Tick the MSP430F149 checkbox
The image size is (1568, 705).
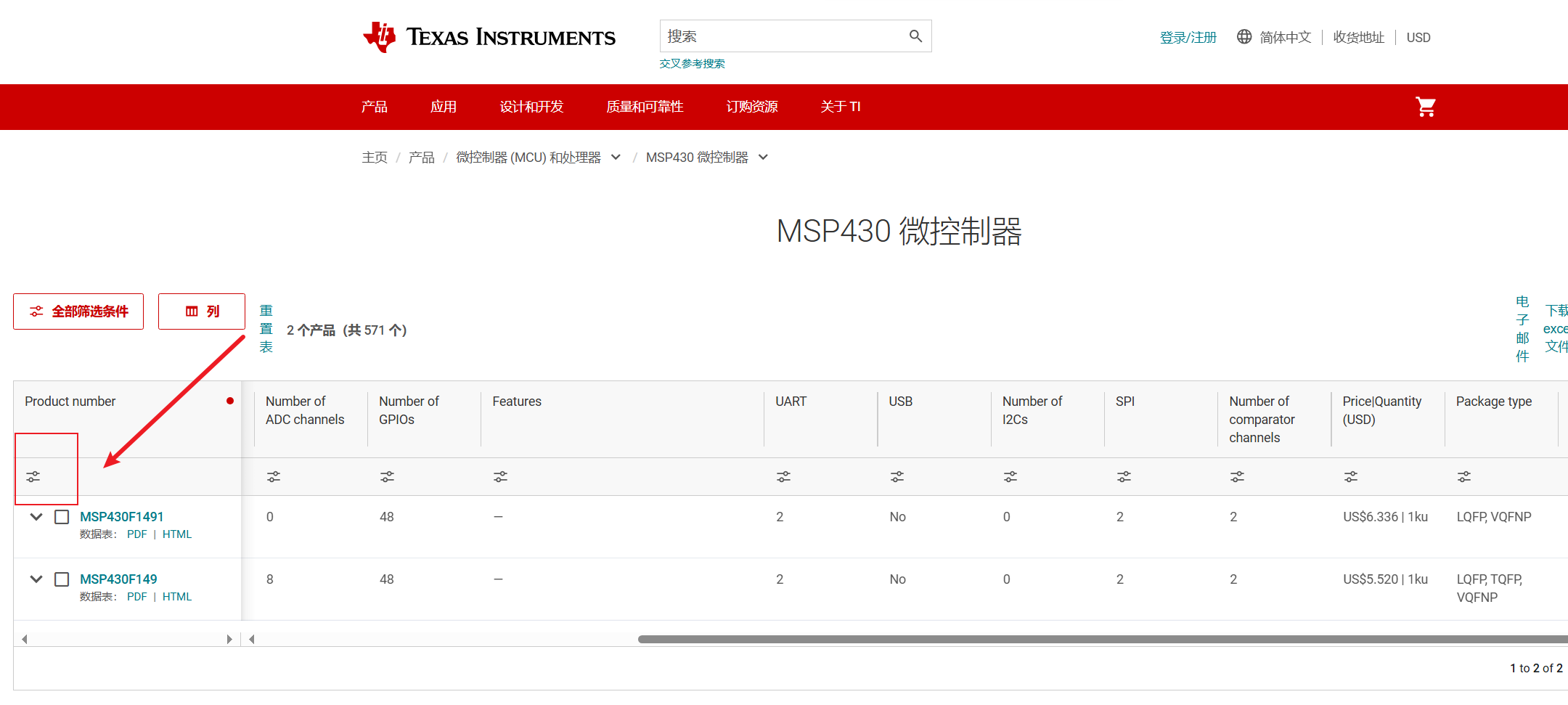tap(62, 579)
